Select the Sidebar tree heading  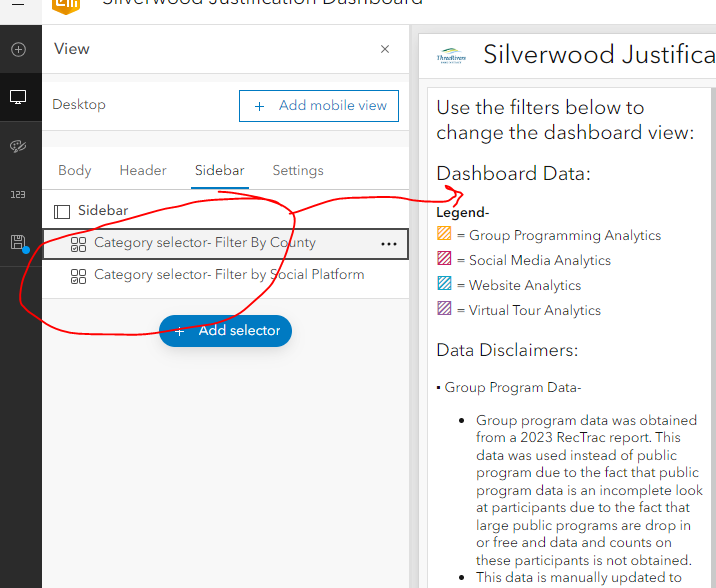pyautogui.click(x=103, y=210)
